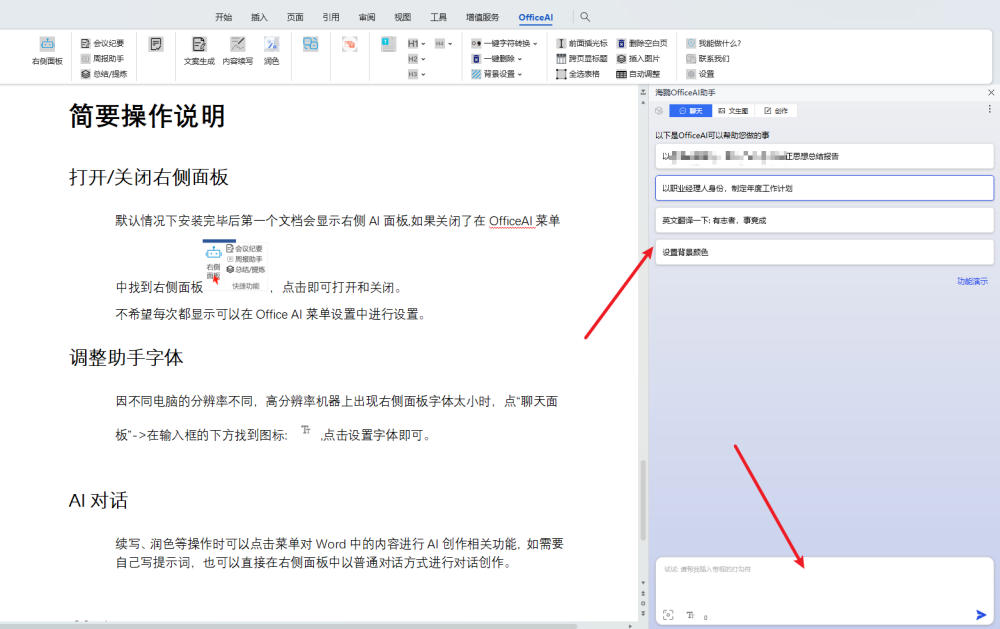
Task: Switch to the 创作 tab in AI panel
Action: [x=776, y=111]
